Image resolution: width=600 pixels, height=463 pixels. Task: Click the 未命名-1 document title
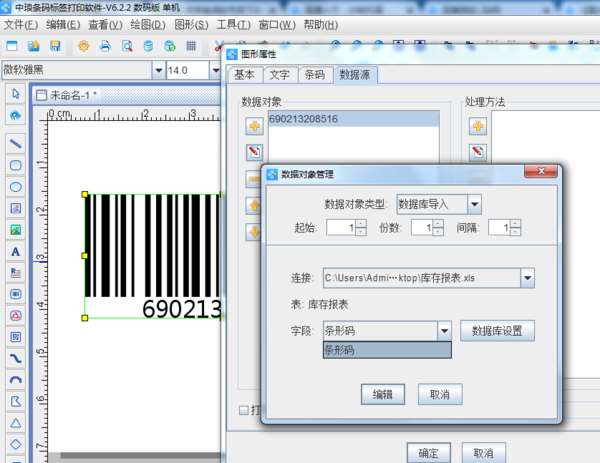[73, 95]
